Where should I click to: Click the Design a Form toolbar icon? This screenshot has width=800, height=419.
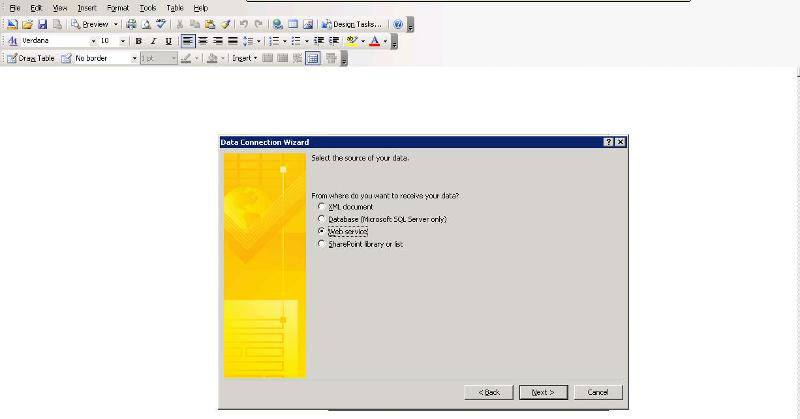pos(13,24)
